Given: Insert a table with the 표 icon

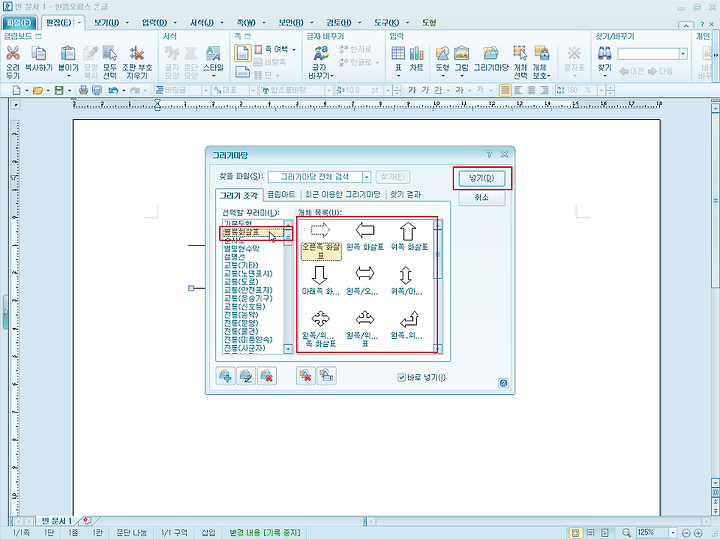Looking at the screenshot, I should tap(398, 53).
